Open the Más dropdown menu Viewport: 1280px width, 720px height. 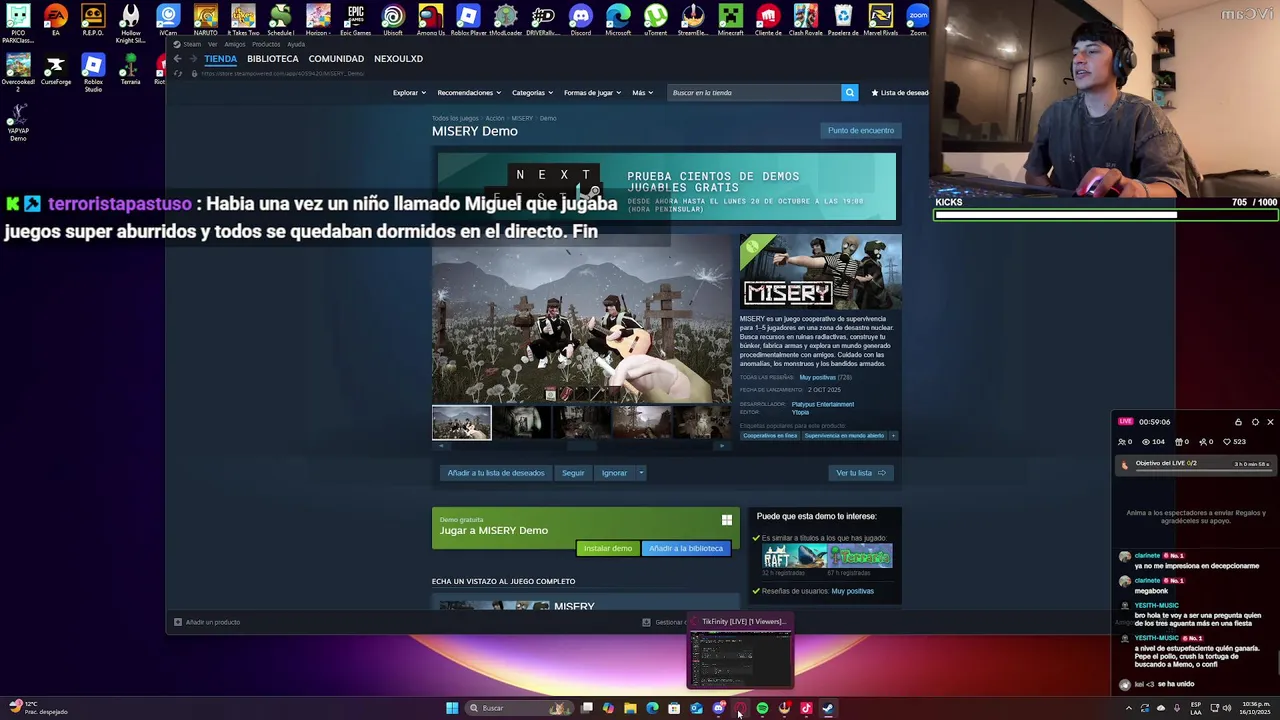642,93
